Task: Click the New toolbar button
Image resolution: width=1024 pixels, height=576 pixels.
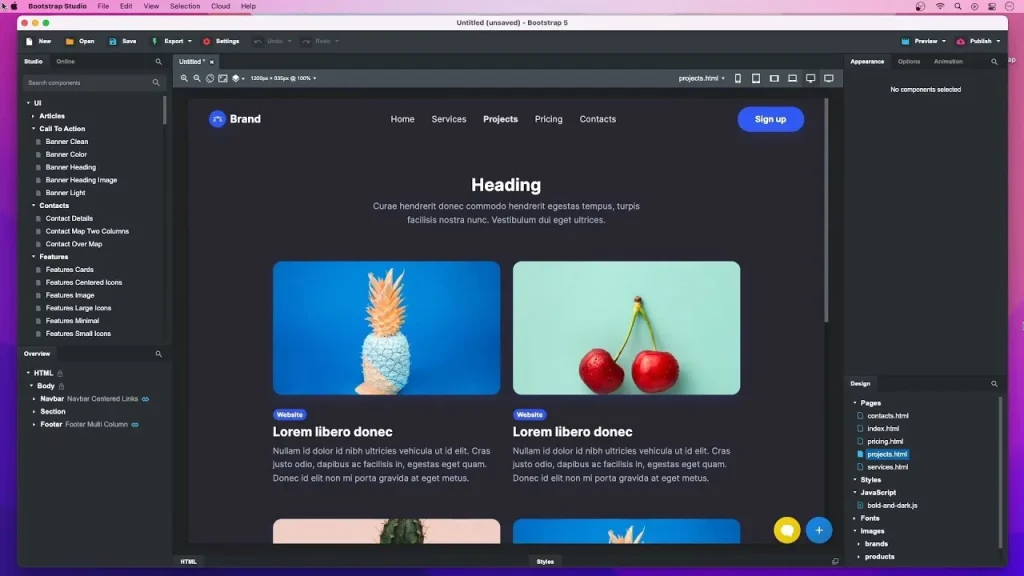Action: click(39, 41)
